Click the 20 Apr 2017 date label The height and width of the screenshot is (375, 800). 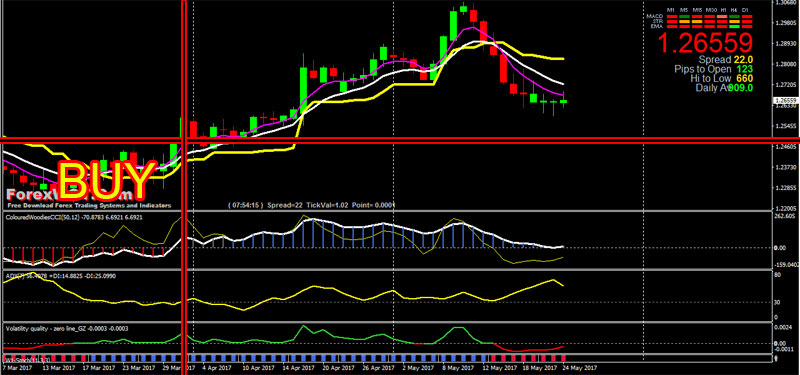[339, 367]
